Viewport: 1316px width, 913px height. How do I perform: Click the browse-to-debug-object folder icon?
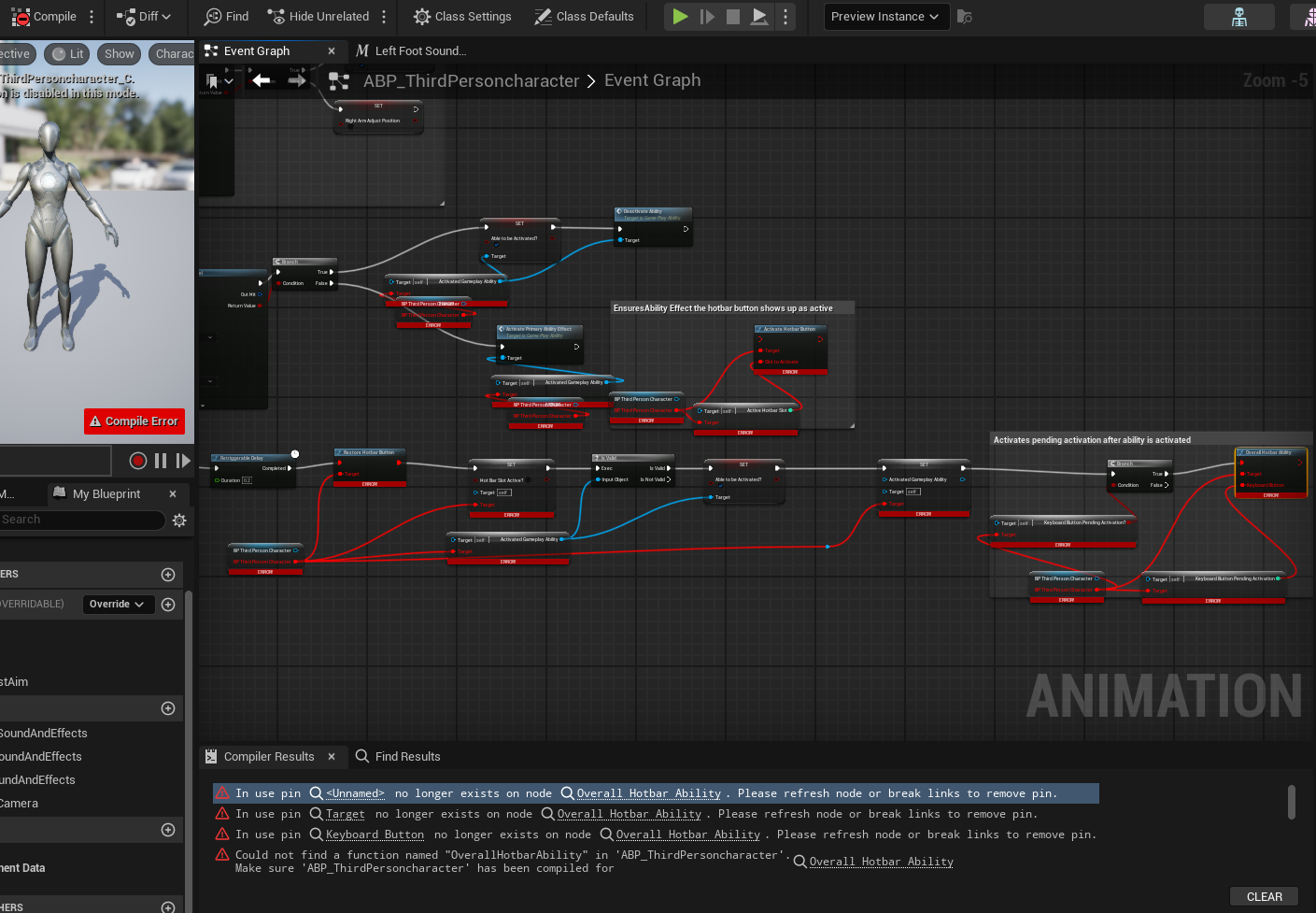pyautogui.click(x=965, y=17)
